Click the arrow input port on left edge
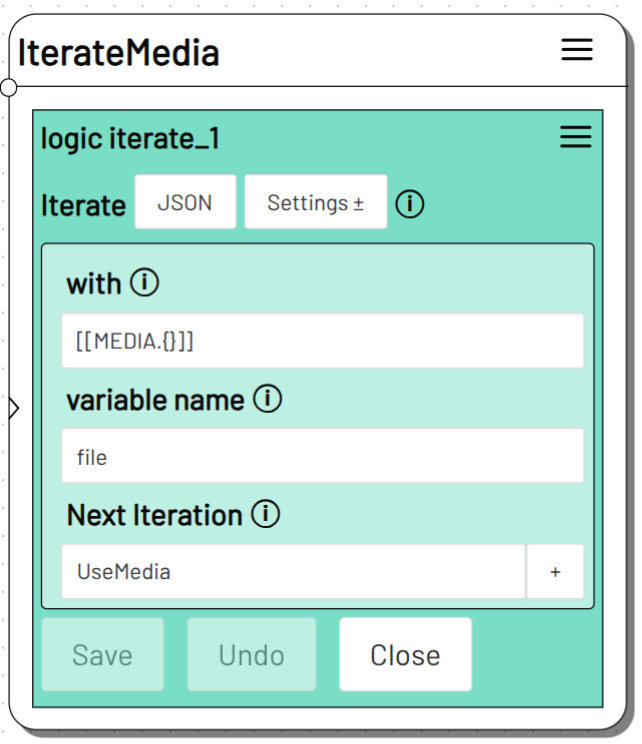The height and width of the screenshot is (744, 642). [13, 407]
